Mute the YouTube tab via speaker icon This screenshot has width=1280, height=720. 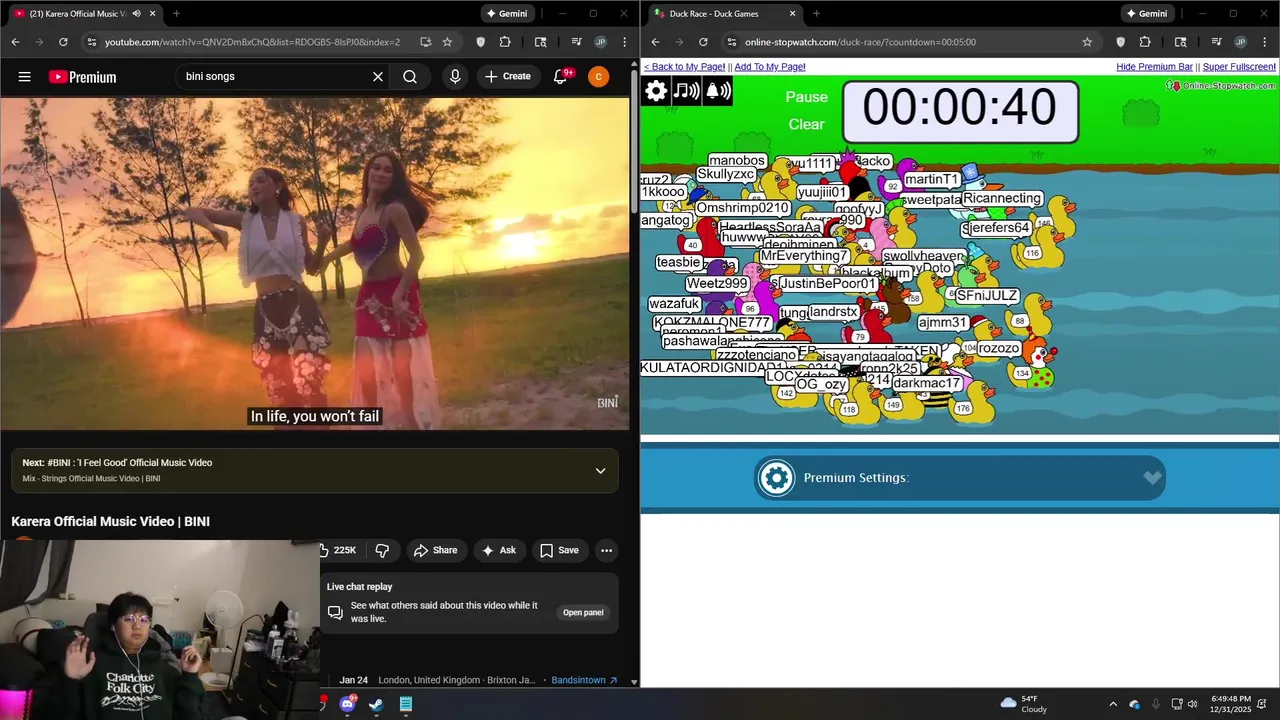click(136, 14)
